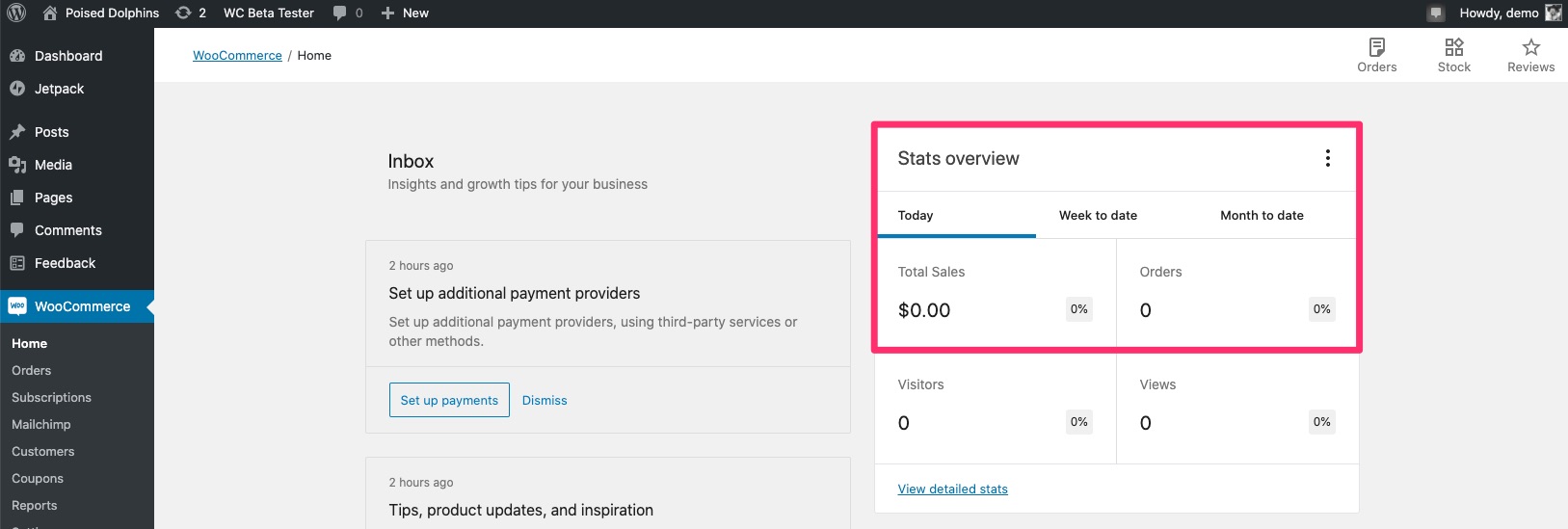The width and height of the screenshot is (1568, 529).
Task: Click the Orders 0 stat tile
Action: coord(1237,292)
